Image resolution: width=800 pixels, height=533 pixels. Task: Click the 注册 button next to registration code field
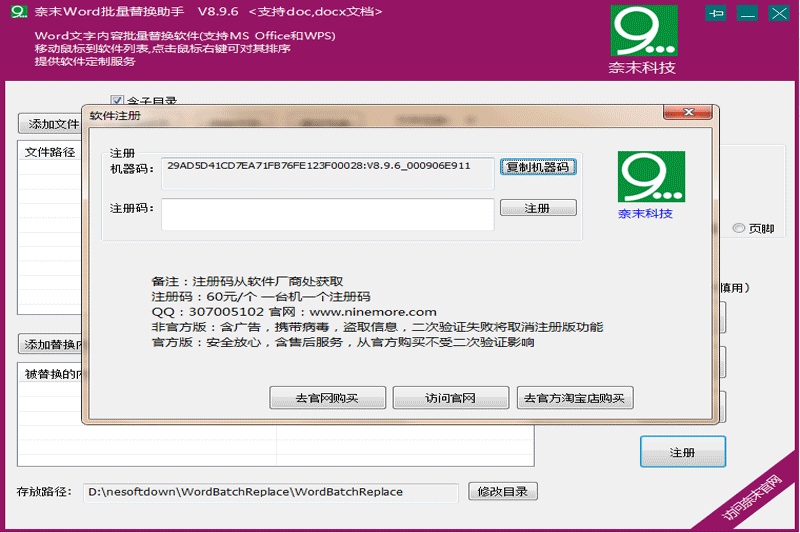click(538, 208)
